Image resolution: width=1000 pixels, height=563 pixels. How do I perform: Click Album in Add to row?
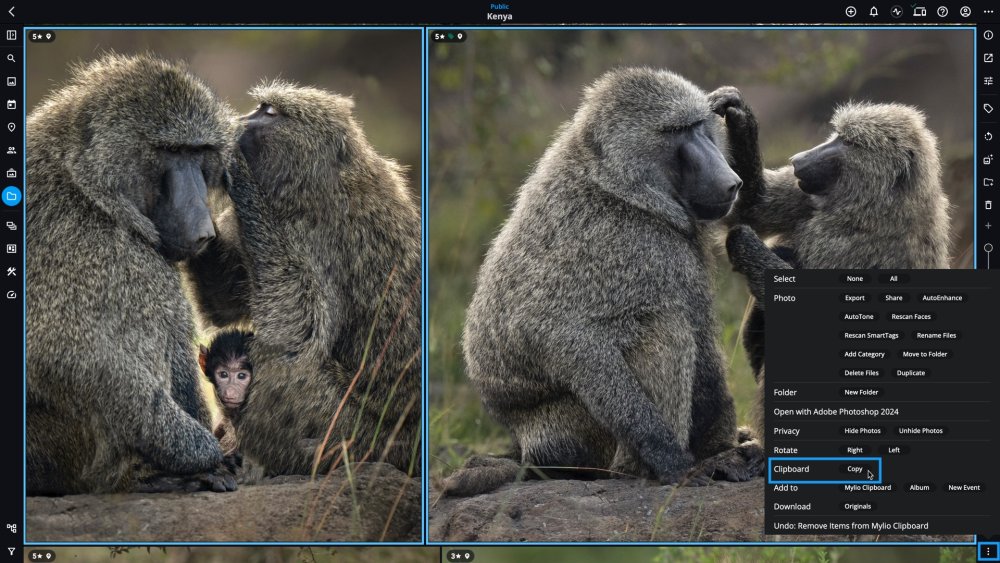click(919, 488)
